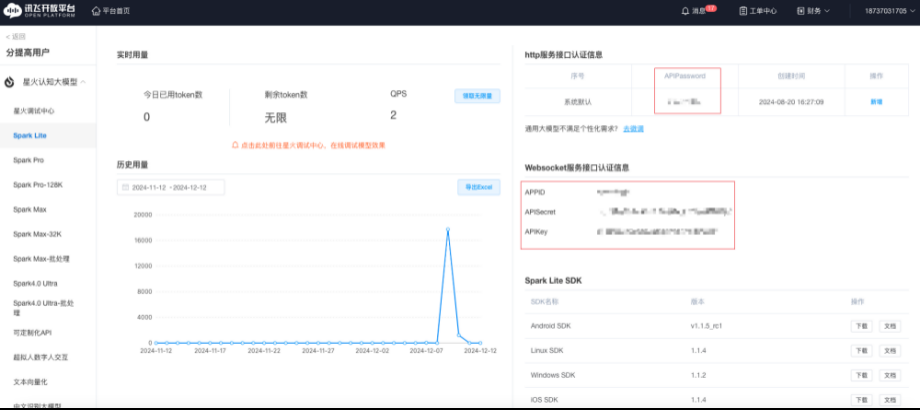920x410 pixels.
Task: Open 文本向量化 in the sidebar
Action: 30,382
